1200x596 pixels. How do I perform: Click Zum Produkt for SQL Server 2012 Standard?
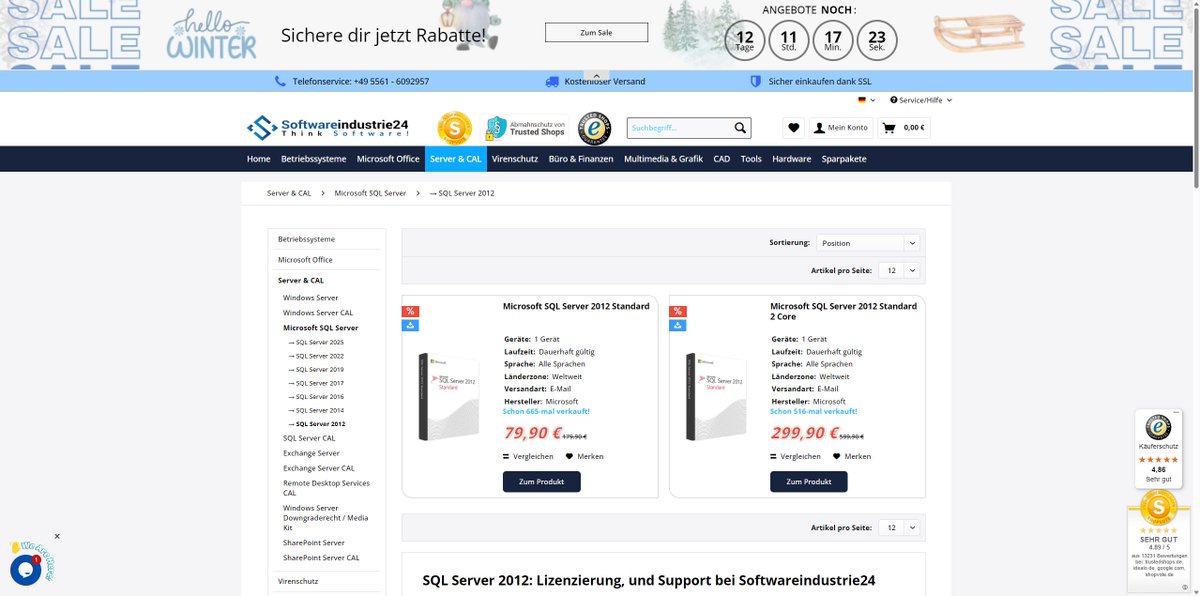click(x=542, y=481)
